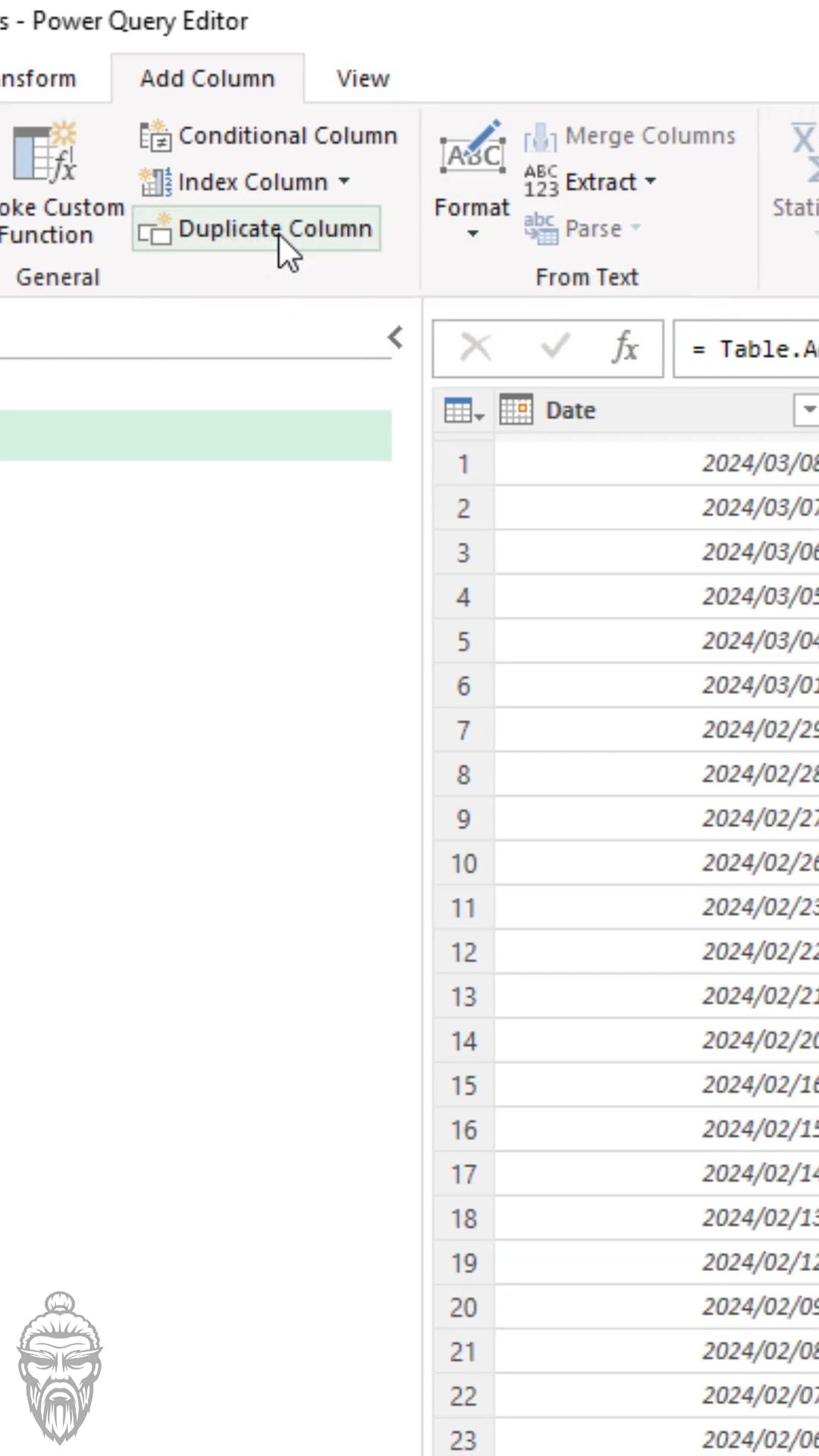Image resolution: width=819 pixels, height=1456 pixels.
Task: Open the Date column filter dropdown
Action: point(808,410)
